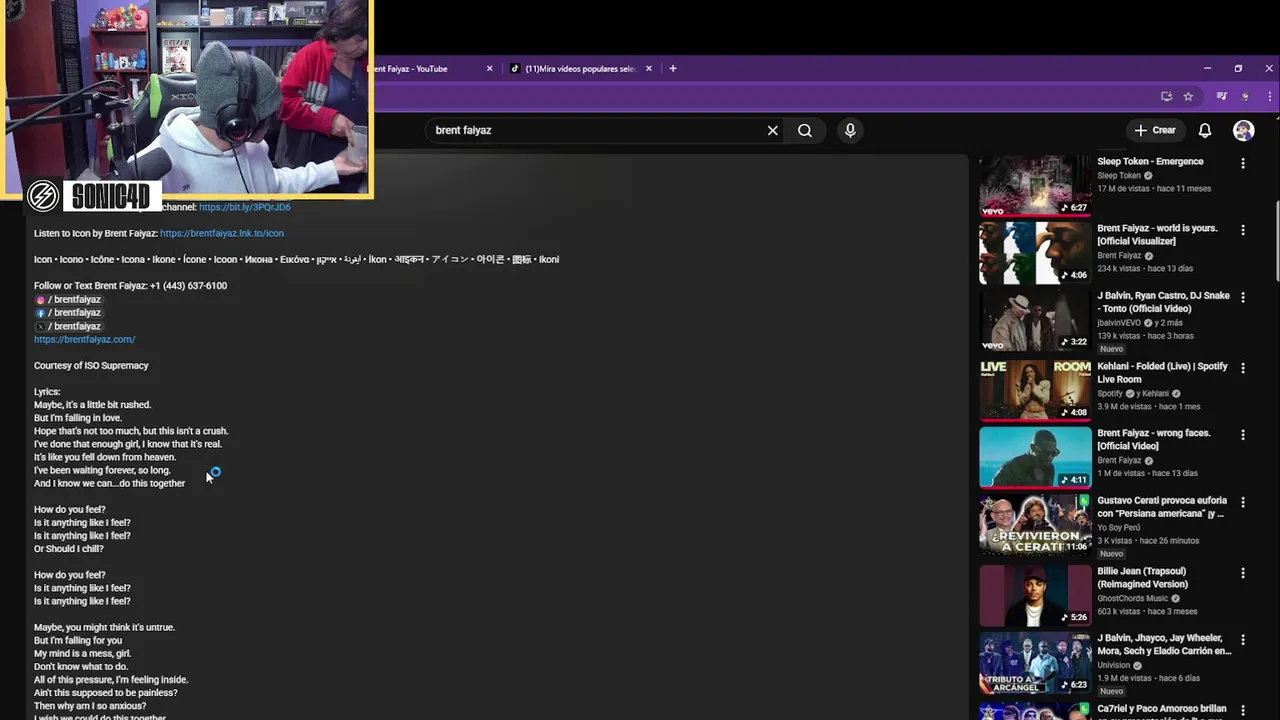Play the Billie Jean Trapsoul thumbnail

pos(1035,595)
